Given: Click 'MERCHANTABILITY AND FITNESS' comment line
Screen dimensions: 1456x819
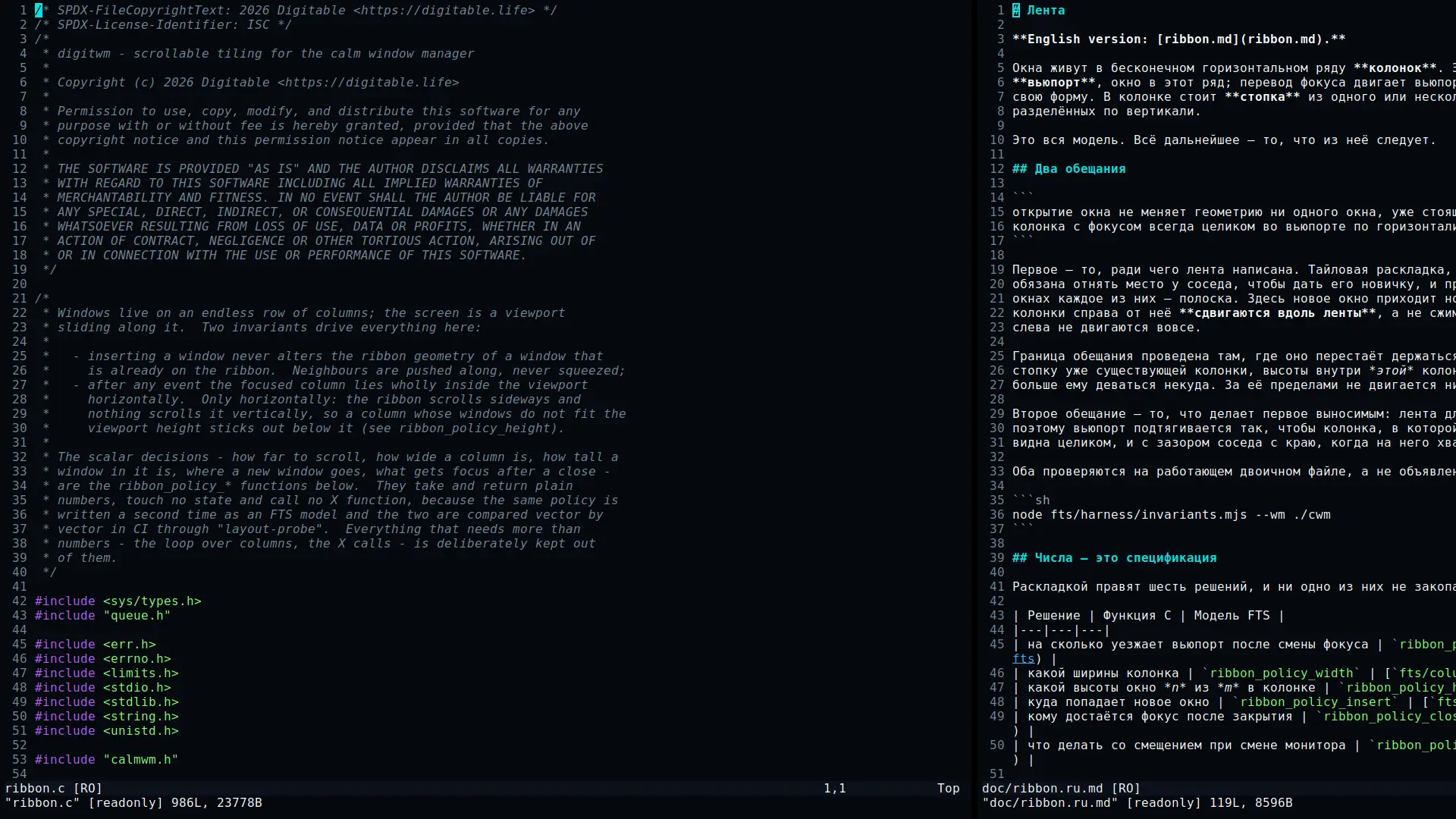Looking at the screenshot, I should pos(318,197).
